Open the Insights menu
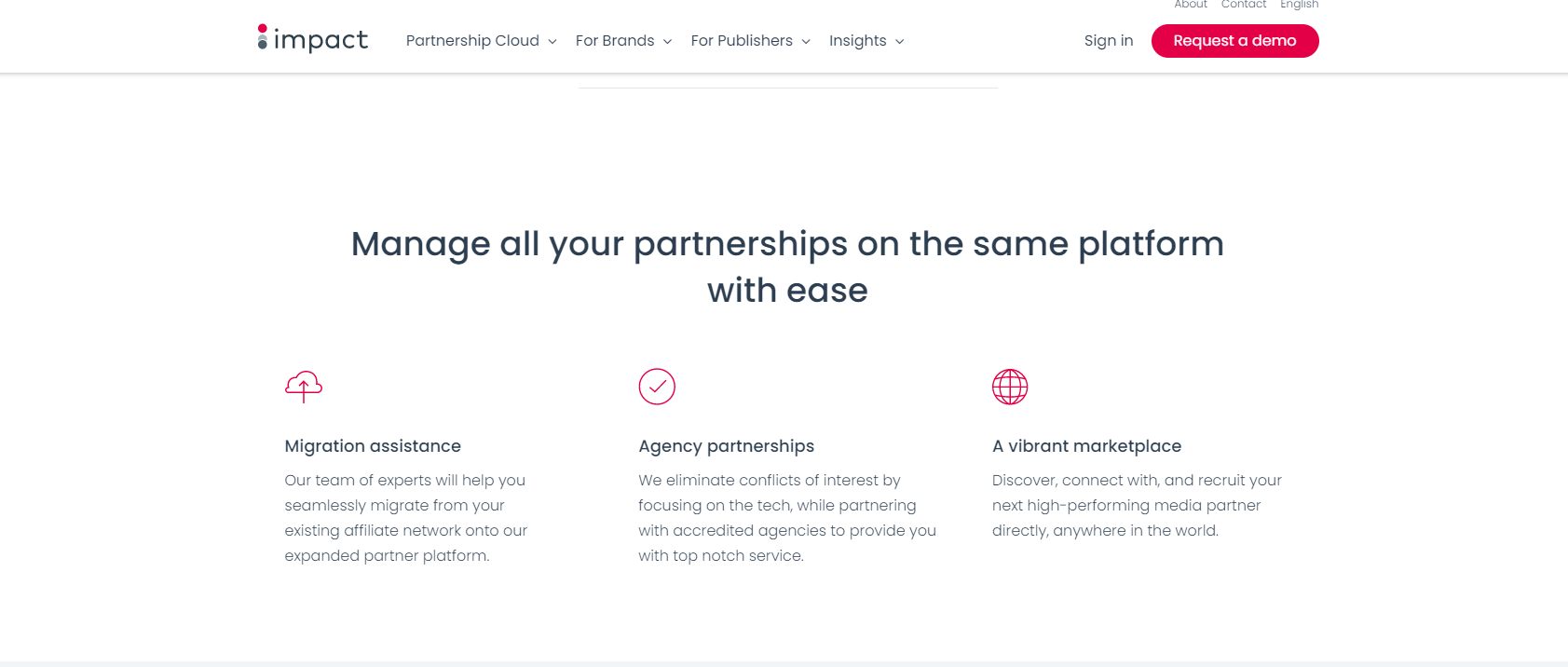1568x667 pixels. 858,41
